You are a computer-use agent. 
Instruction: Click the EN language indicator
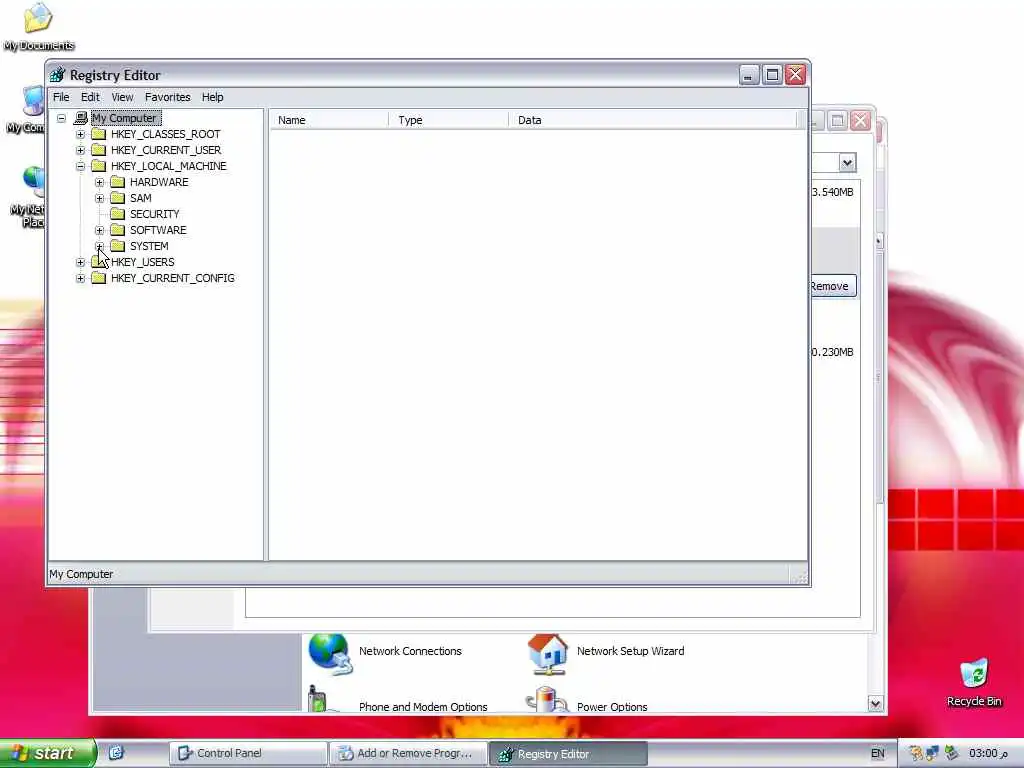[878, 753]
